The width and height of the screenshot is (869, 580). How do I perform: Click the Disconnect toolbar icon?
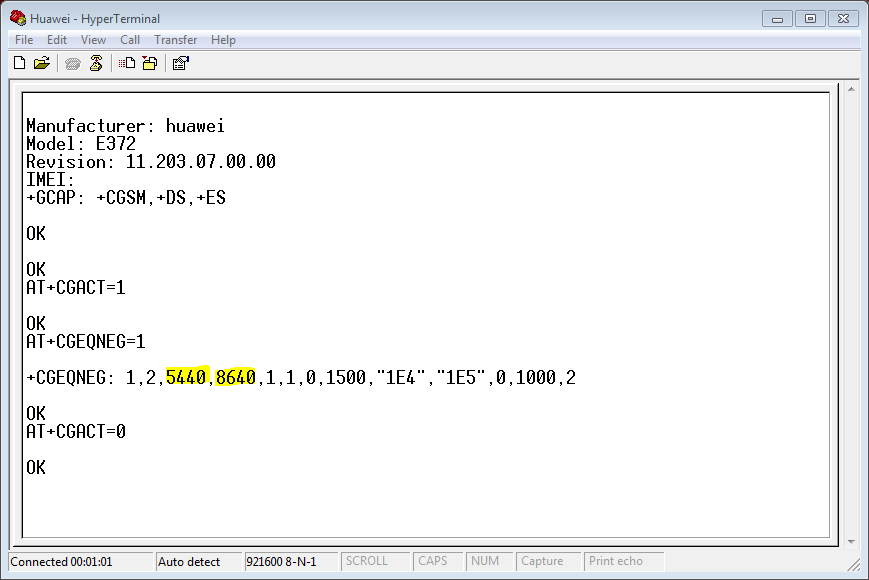(96, 63)
